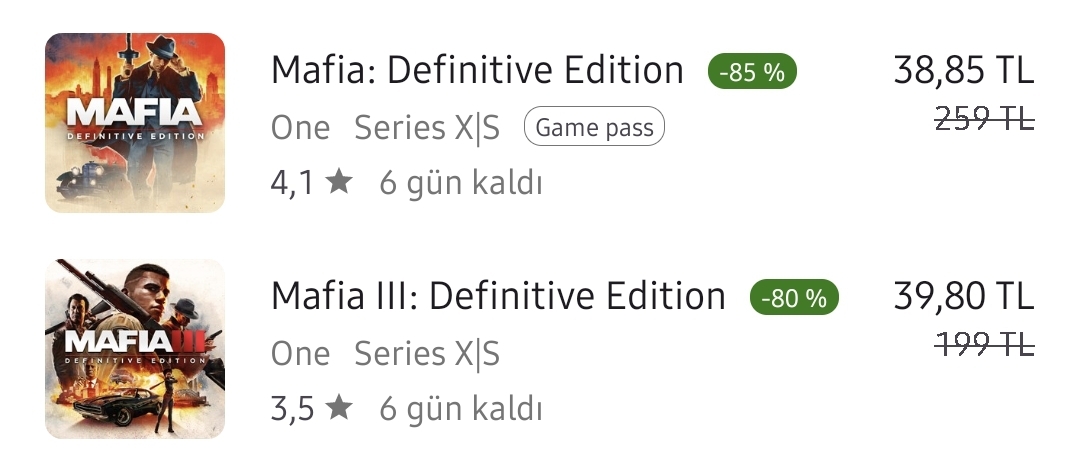Tap the star icon beside 3,5 rating
Image resolution: width=1079 pixels, height=458 pixels.
pyautogui.click(x=339, y=408)
